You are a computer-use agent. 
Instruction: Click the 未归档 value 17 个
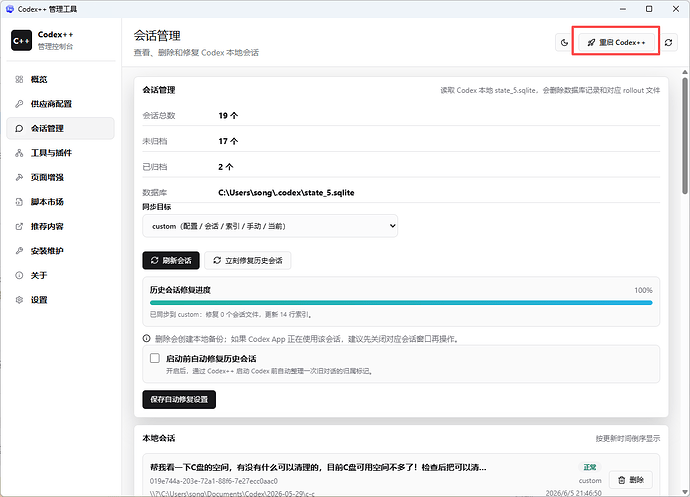coord(228,141)
